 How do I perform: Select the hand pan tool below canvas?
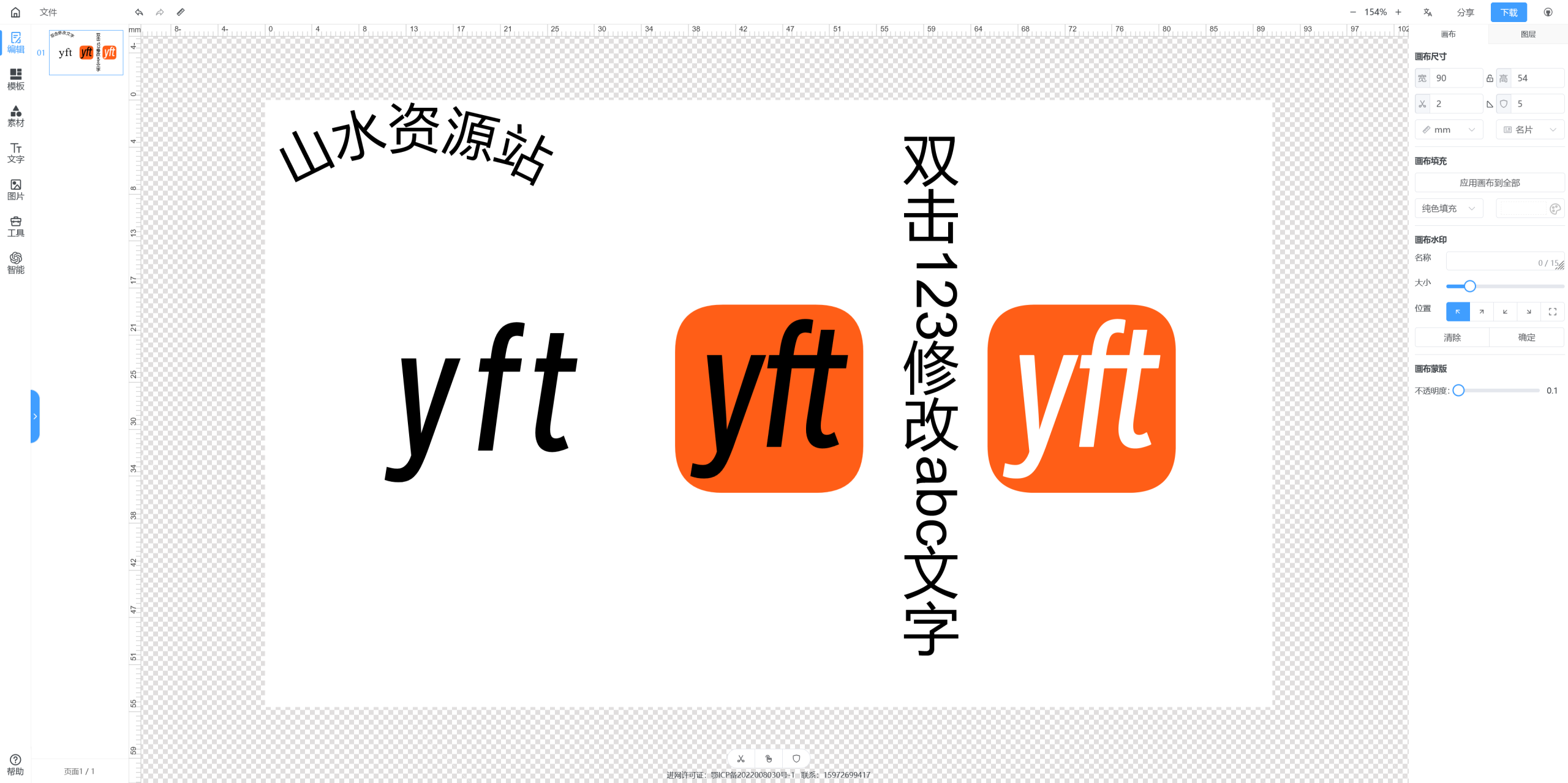point(769,759)
